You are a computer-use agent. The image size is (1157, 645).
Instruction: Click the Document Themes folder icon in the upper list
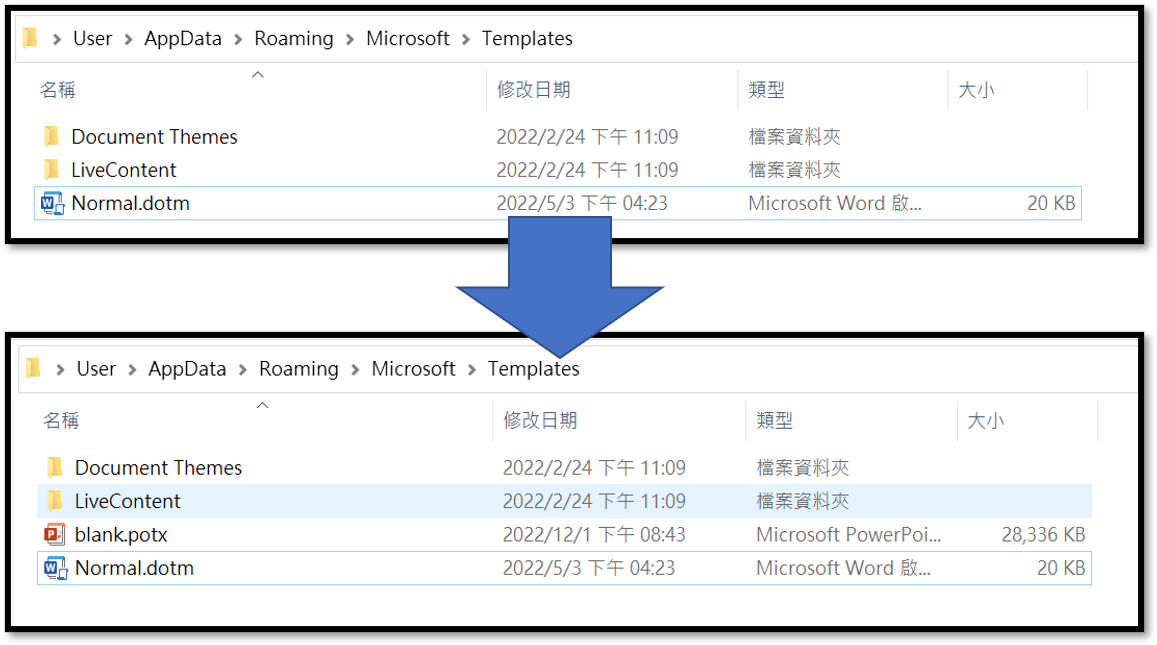point(52,137)
